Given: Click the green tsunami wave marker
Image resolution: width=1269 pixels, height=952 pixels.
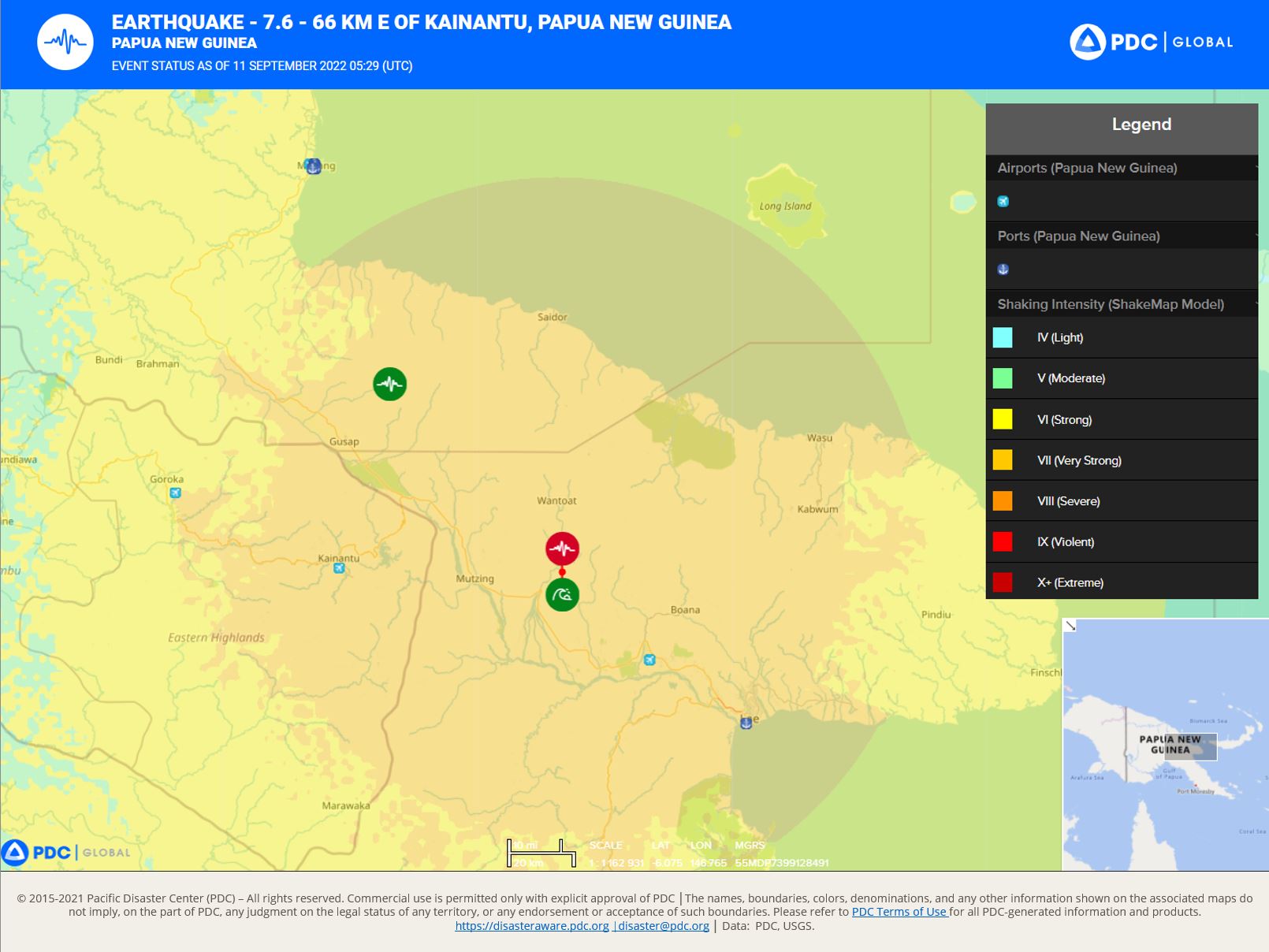Looking at the screenshot, I should pyautogui.click(x=562, y=595).
